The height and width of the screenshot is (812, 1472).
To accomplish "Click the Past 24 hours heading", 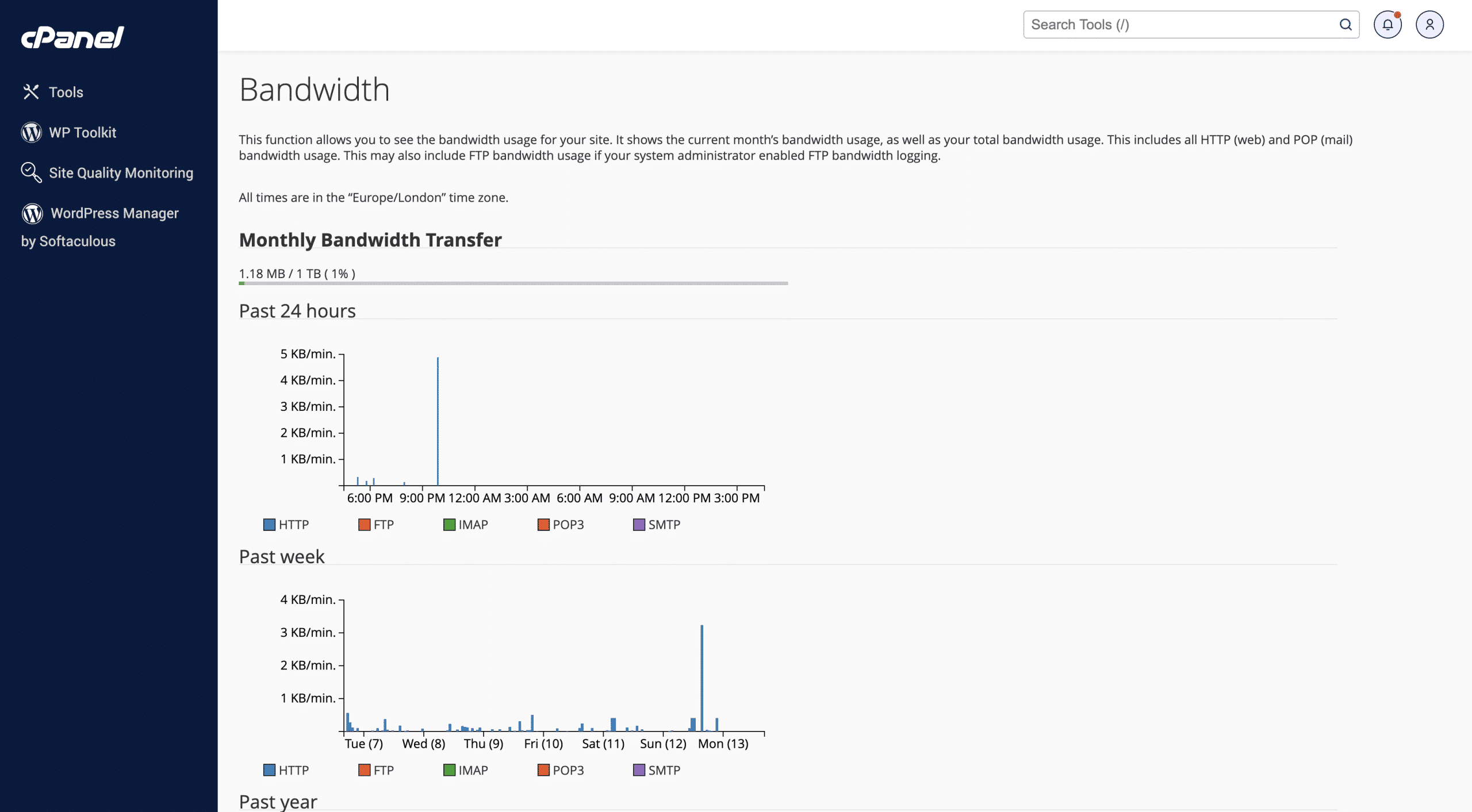I will click(297, 311).
